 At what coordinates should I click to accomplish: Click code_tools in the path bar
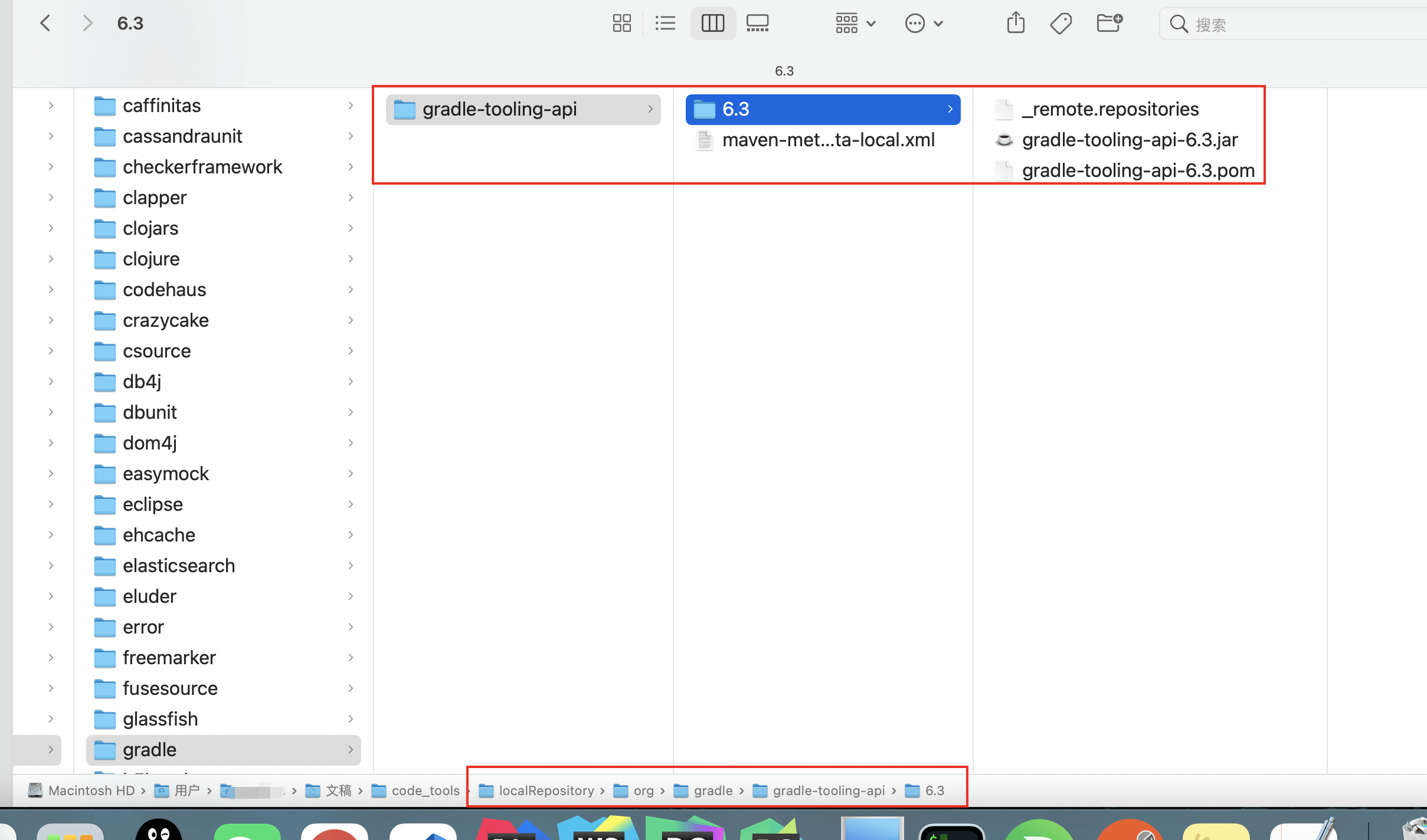tap(425, 790)
